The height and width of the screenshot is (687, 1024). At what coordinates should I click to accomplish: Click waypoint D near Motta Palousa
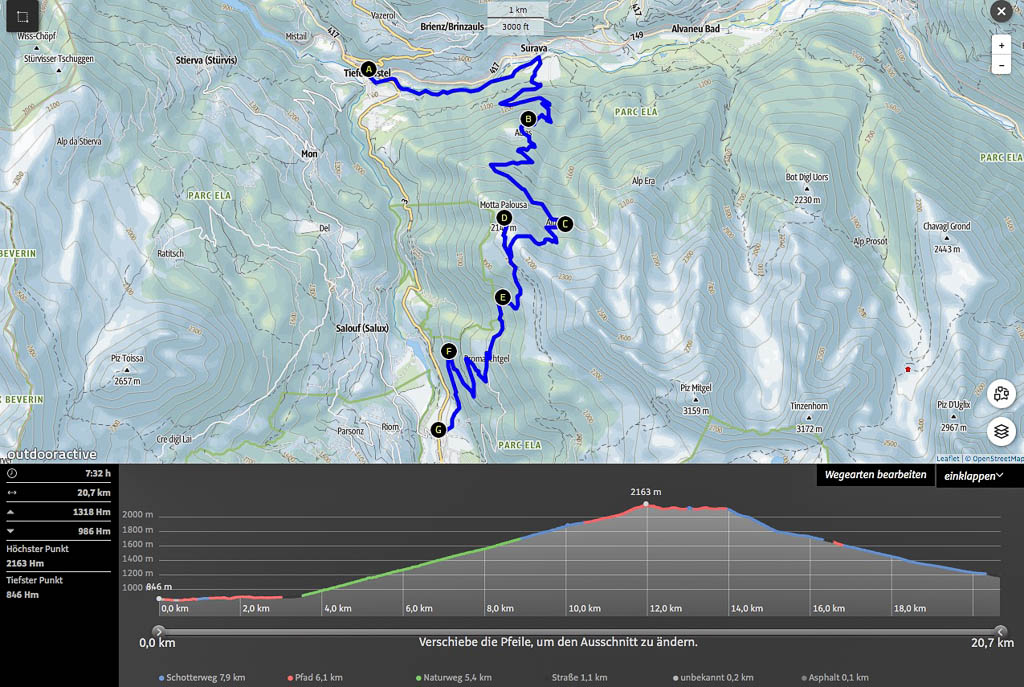coord(504,218)
